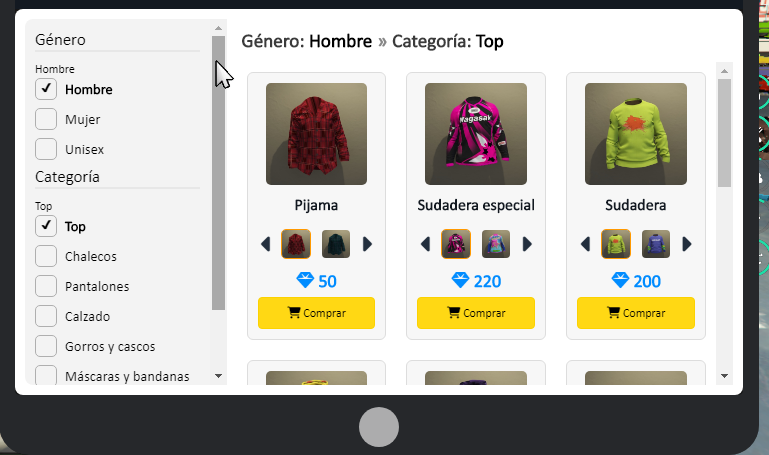Open the lime green Sudadera product image

click(x=636, y=134)
